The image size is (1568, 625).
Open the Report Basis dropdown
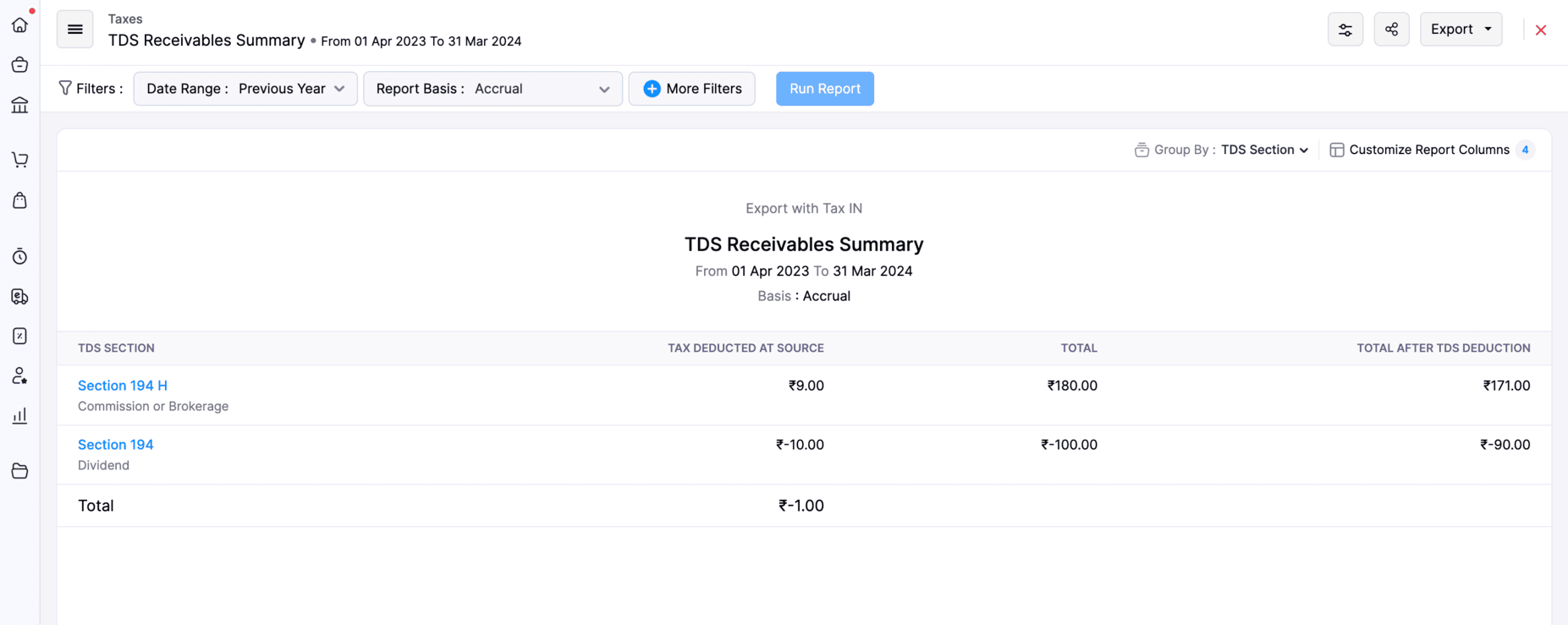click(492, 89)
